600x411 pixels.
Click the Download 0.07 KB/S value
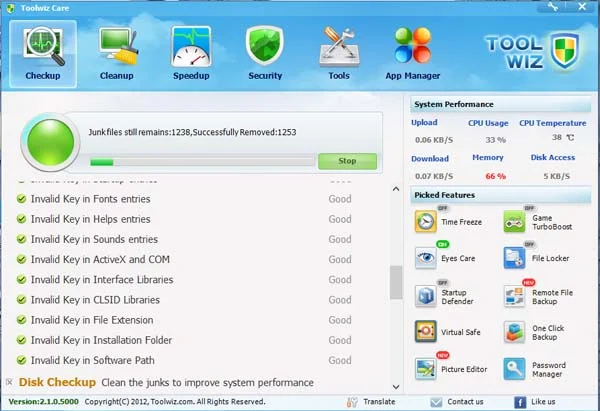point(434,176)
